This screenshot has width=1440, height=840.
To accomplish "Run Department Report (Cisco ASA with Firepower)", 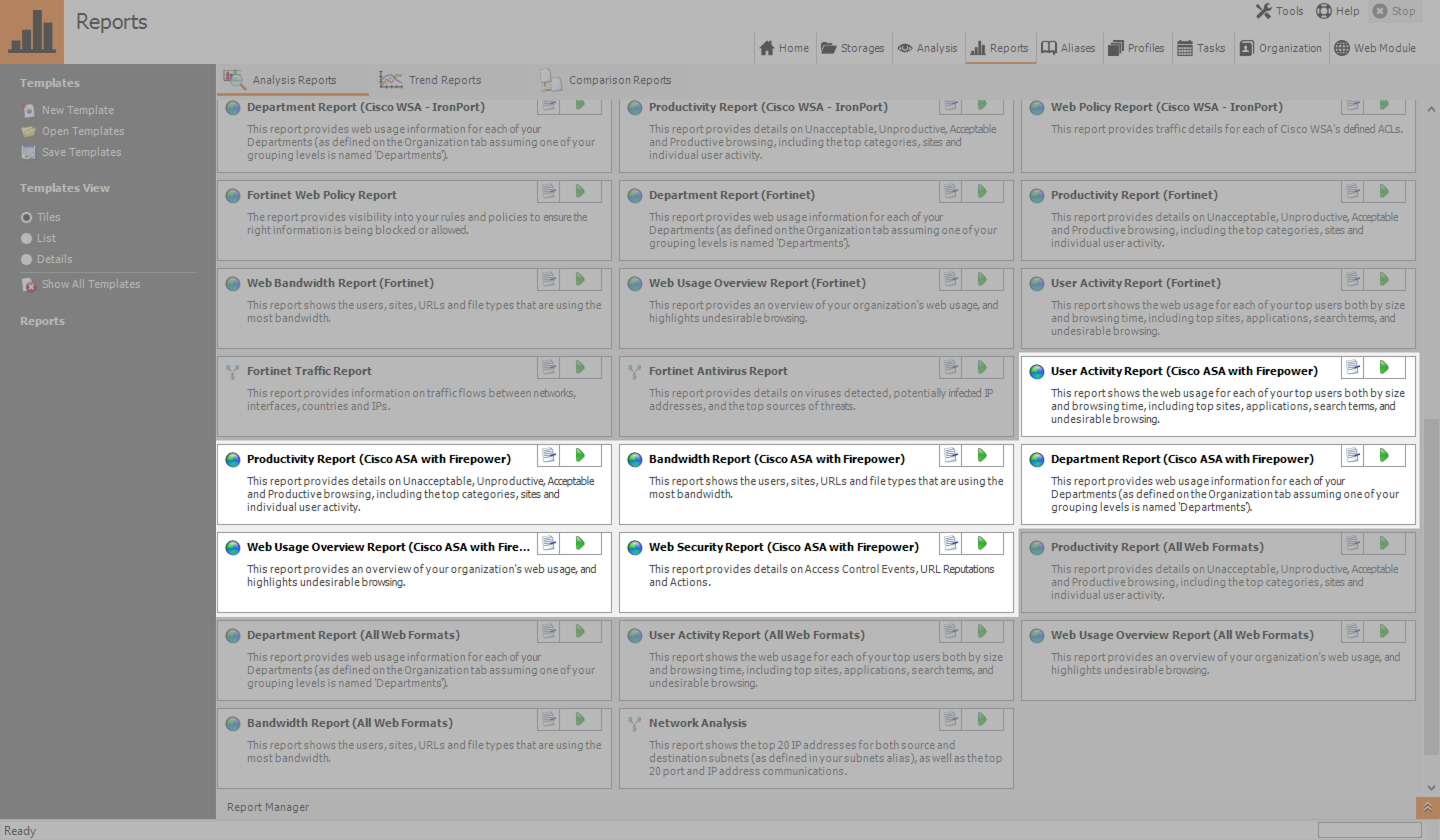I will coord(1384,455).
